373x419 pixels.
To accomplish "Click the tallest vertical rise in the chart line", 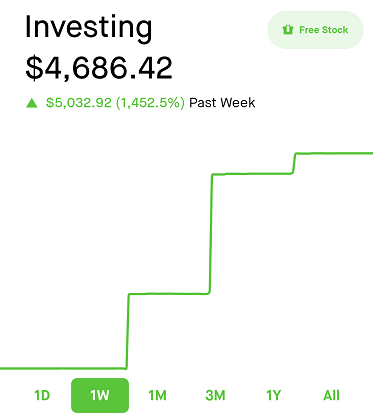I will tap(211, 234).
